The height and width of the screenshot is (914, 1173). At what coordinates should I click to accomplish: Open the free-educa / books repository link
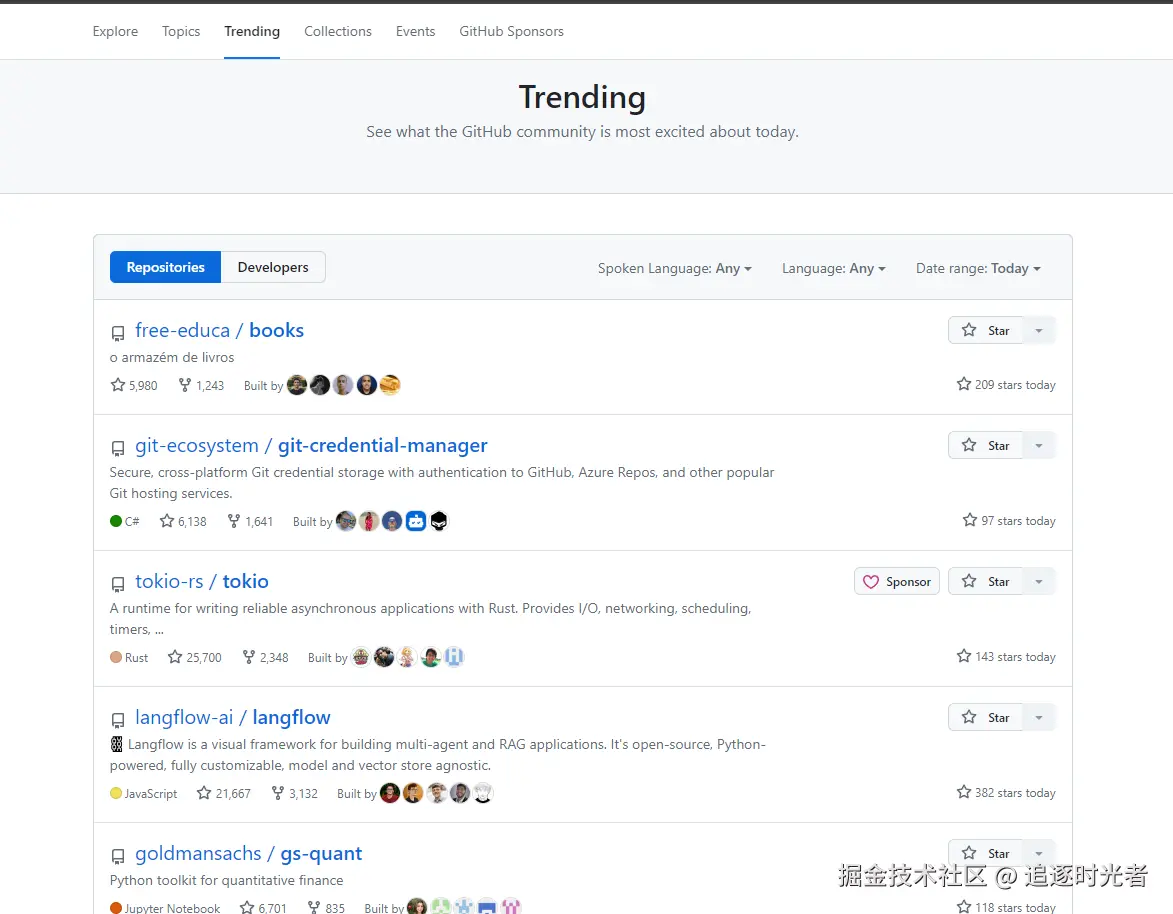click(x=219, y=331)
